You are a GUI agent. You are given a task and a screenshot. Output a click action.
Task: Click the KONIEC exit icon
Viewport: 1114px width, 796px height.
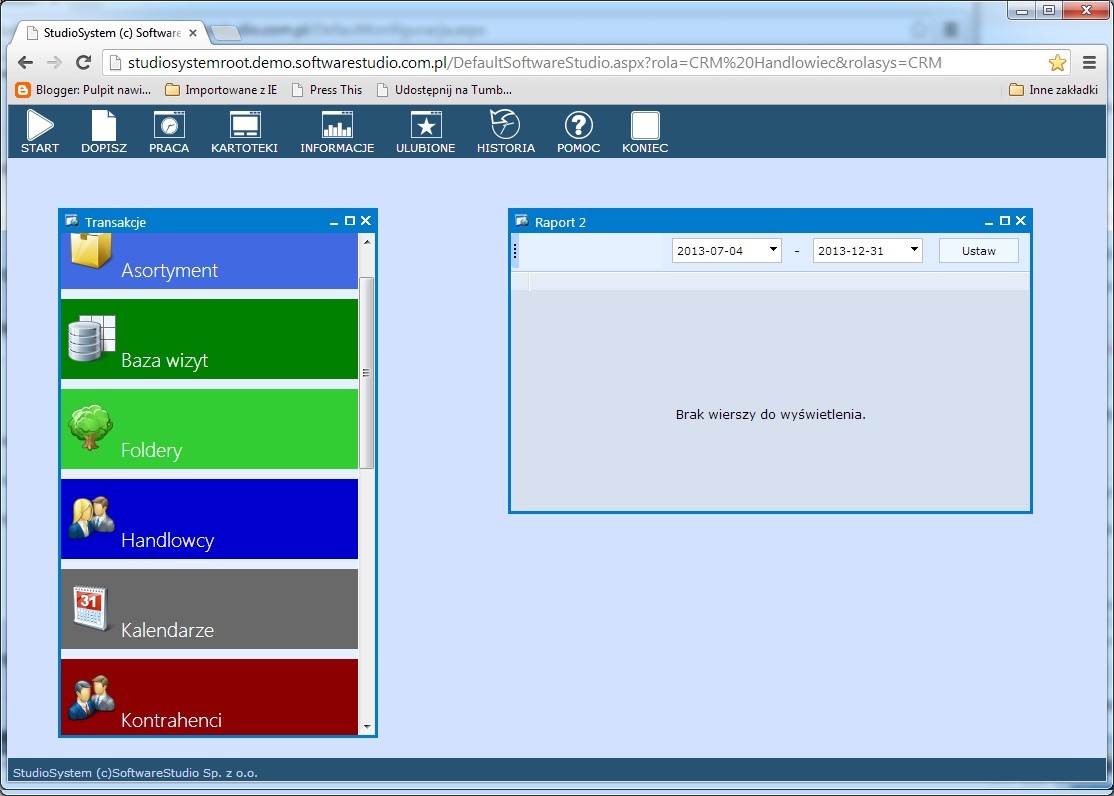point(645,126)
